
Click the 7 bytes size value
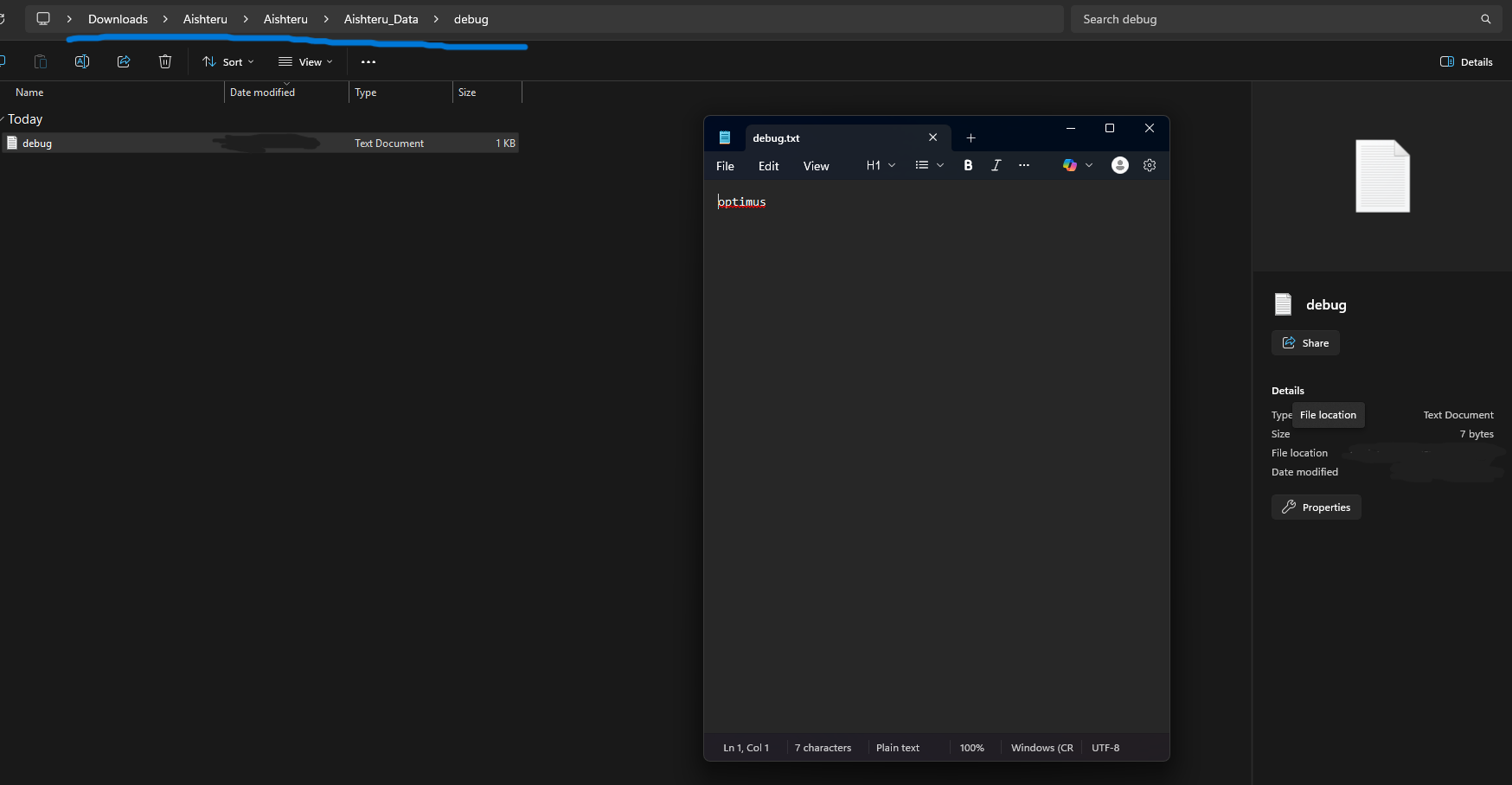pos(1477,434)
